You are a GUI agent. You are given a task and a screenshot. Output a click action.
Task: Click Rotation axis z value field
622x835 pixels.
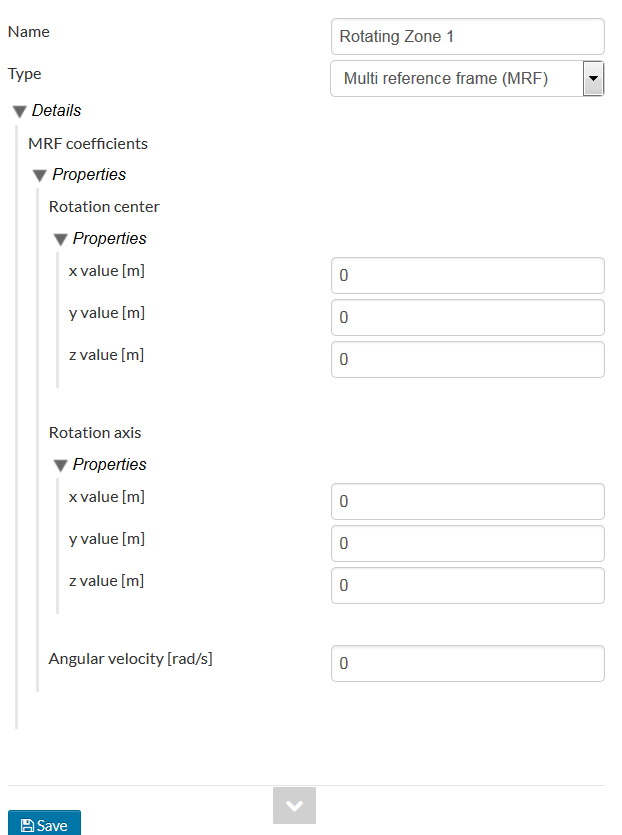(x=467, y=586)
